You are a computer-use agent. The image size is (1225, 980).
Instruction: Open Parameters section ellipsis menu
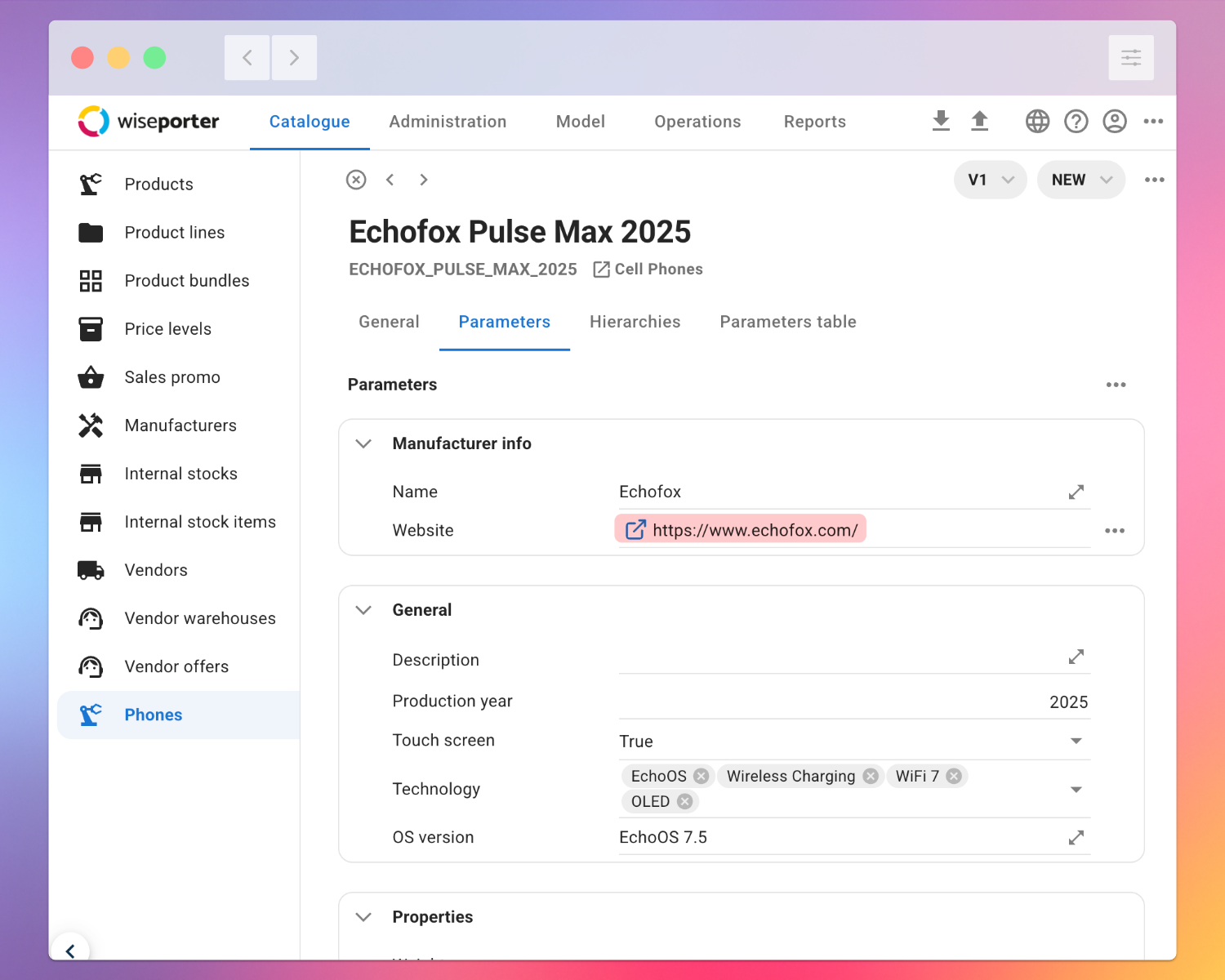[x=1116, y=385]
